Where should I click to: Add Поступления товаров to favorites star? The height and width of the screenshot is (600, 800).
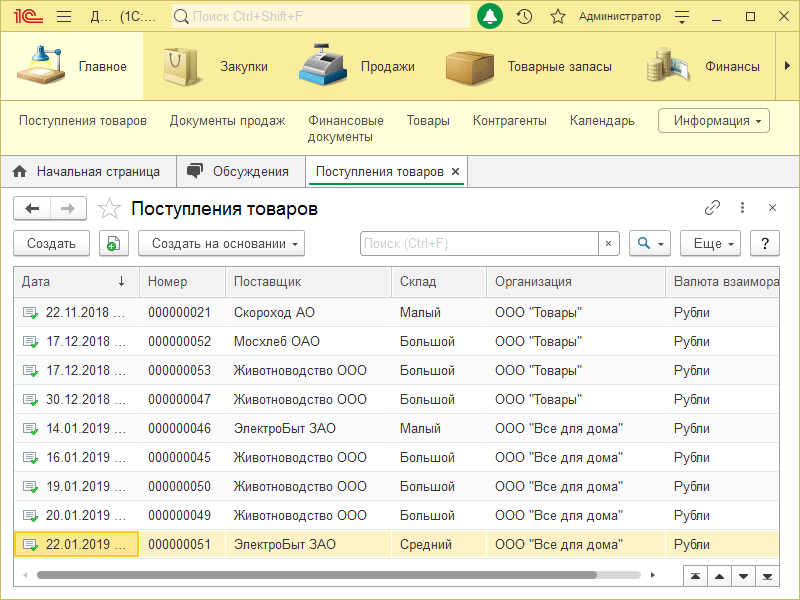tap(109, 209)
